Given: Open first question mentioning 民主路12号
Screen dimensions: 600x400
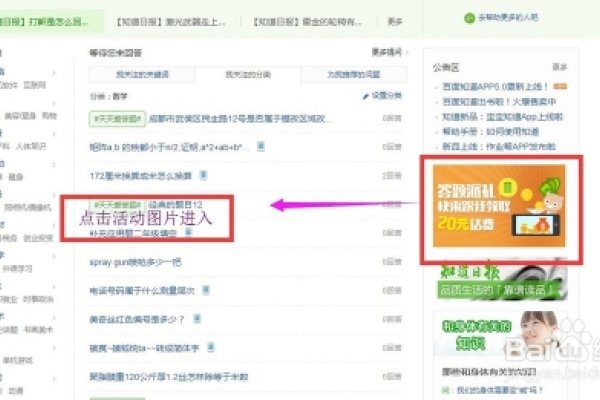Looking at the screenshot, I should pyautogui.click(x=240, y=119).
